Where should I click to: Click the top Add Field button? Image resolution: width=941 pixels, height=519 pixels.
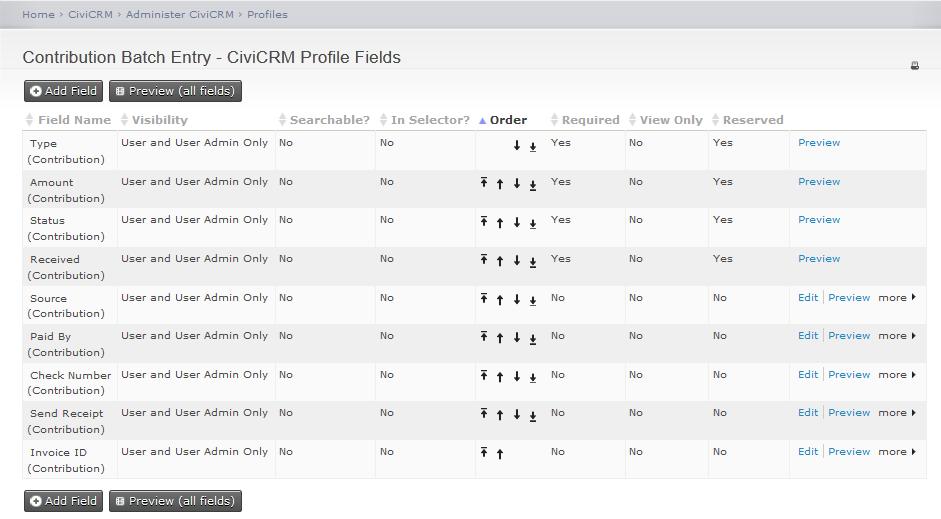pyautogui.click(x=63, y=91)
